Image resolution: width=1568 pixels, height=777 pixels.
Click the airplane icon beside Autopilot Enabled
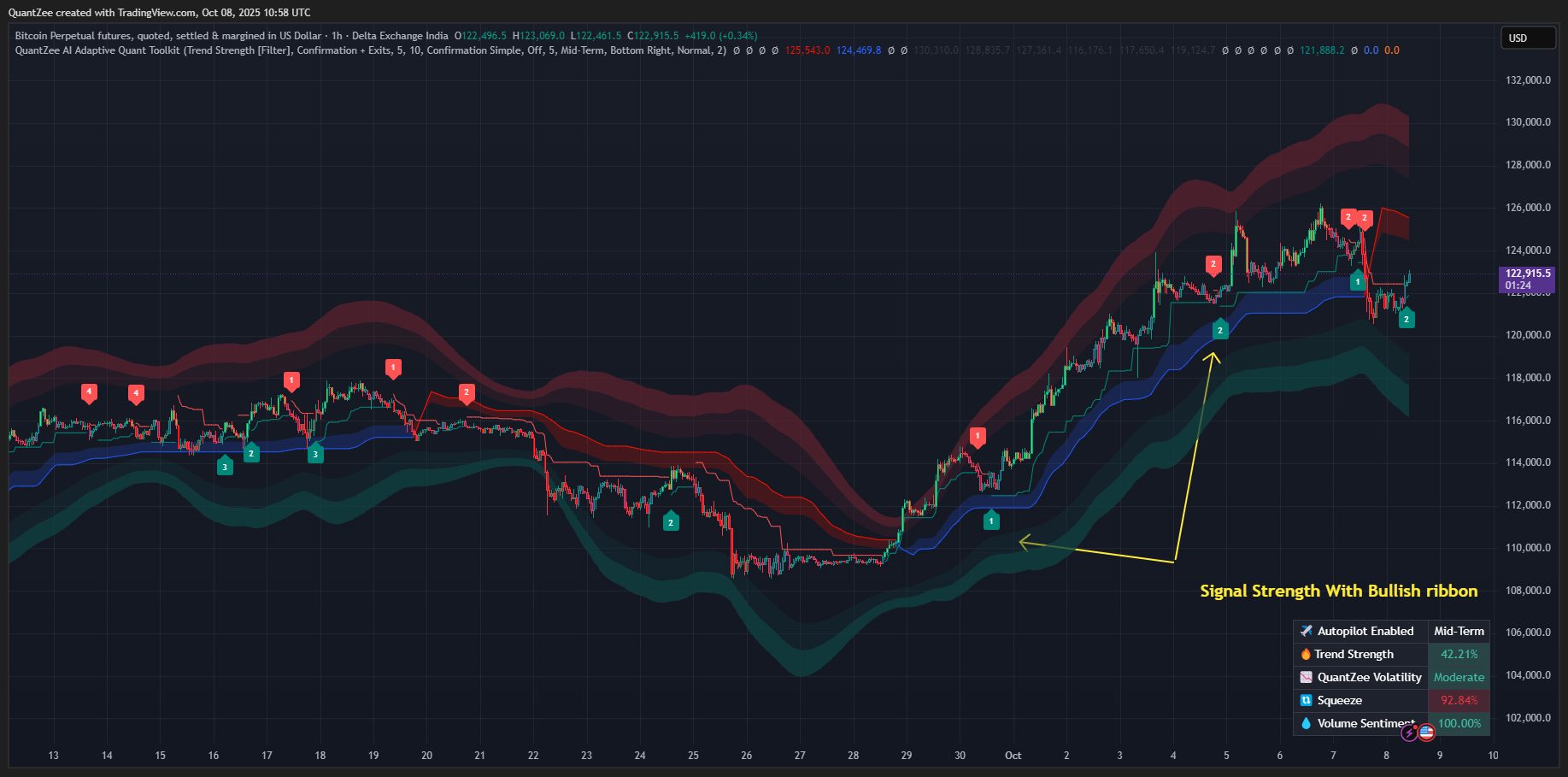coord(1306,631)
